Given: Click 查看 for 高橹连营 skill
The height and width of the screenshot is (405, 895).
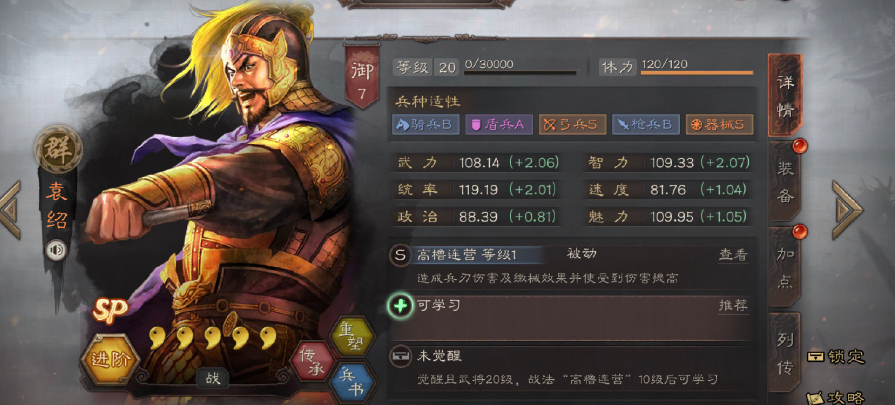Looking at the screenshot, I should coord(733,255).
